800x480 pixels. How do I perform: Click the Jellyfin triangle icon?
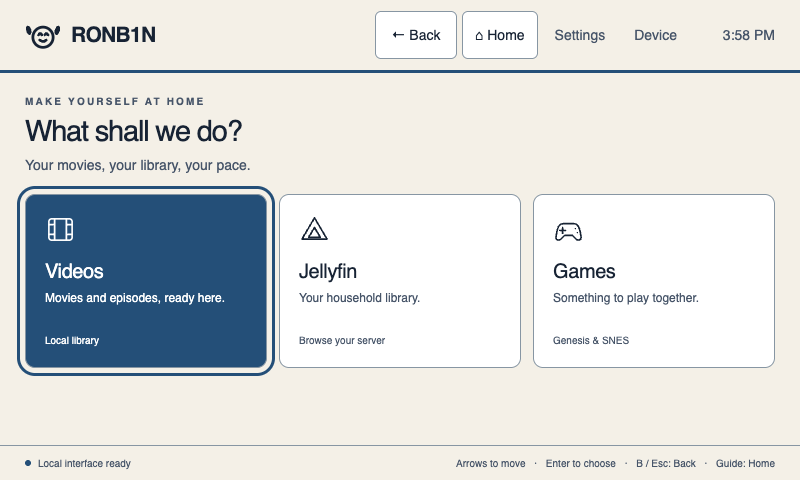314,229
